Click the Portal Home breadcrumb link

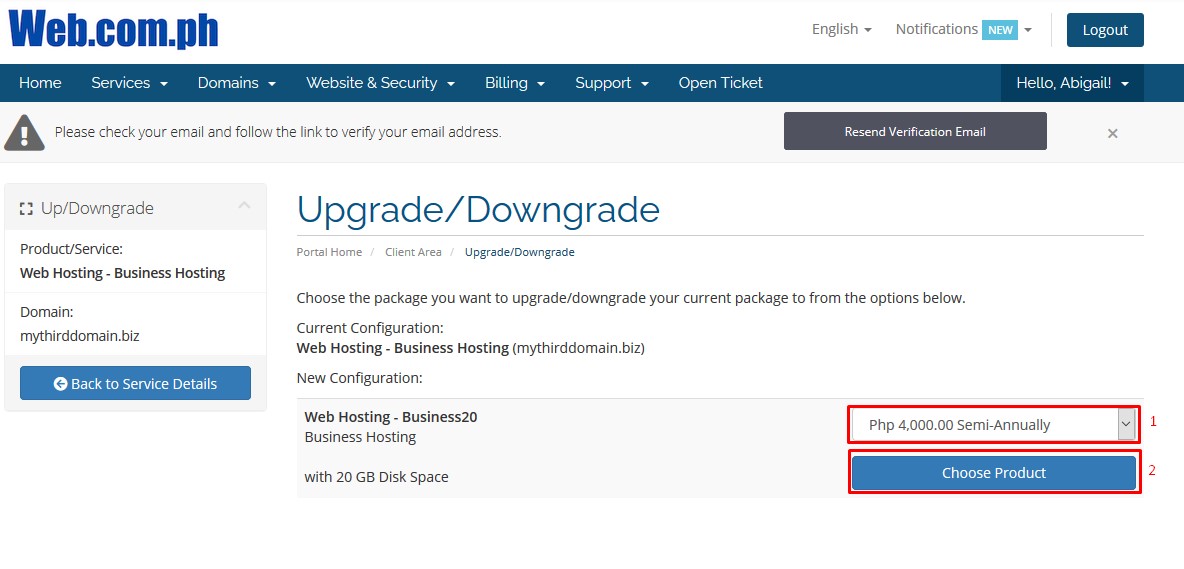[329, 252]
